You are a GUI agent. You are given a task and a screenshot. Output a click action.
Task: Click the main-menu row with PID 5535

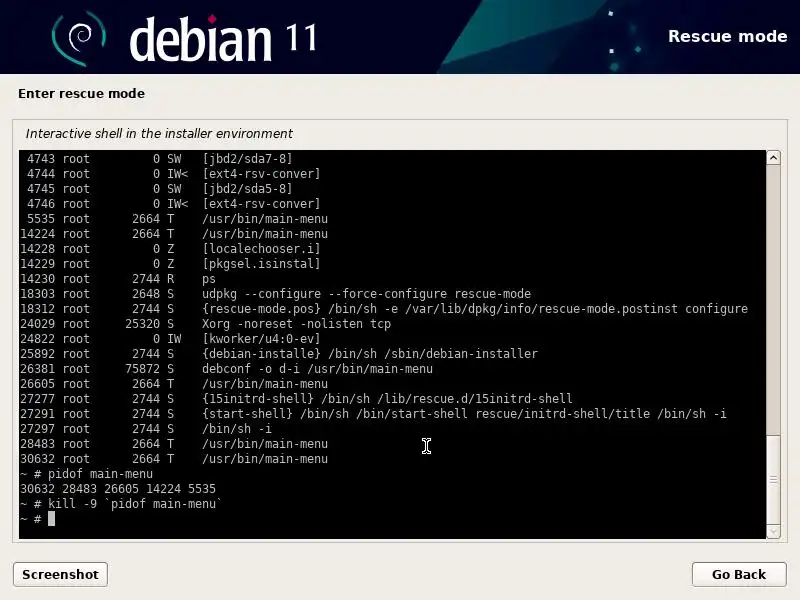pyautogui.click(x=178, y=219)
